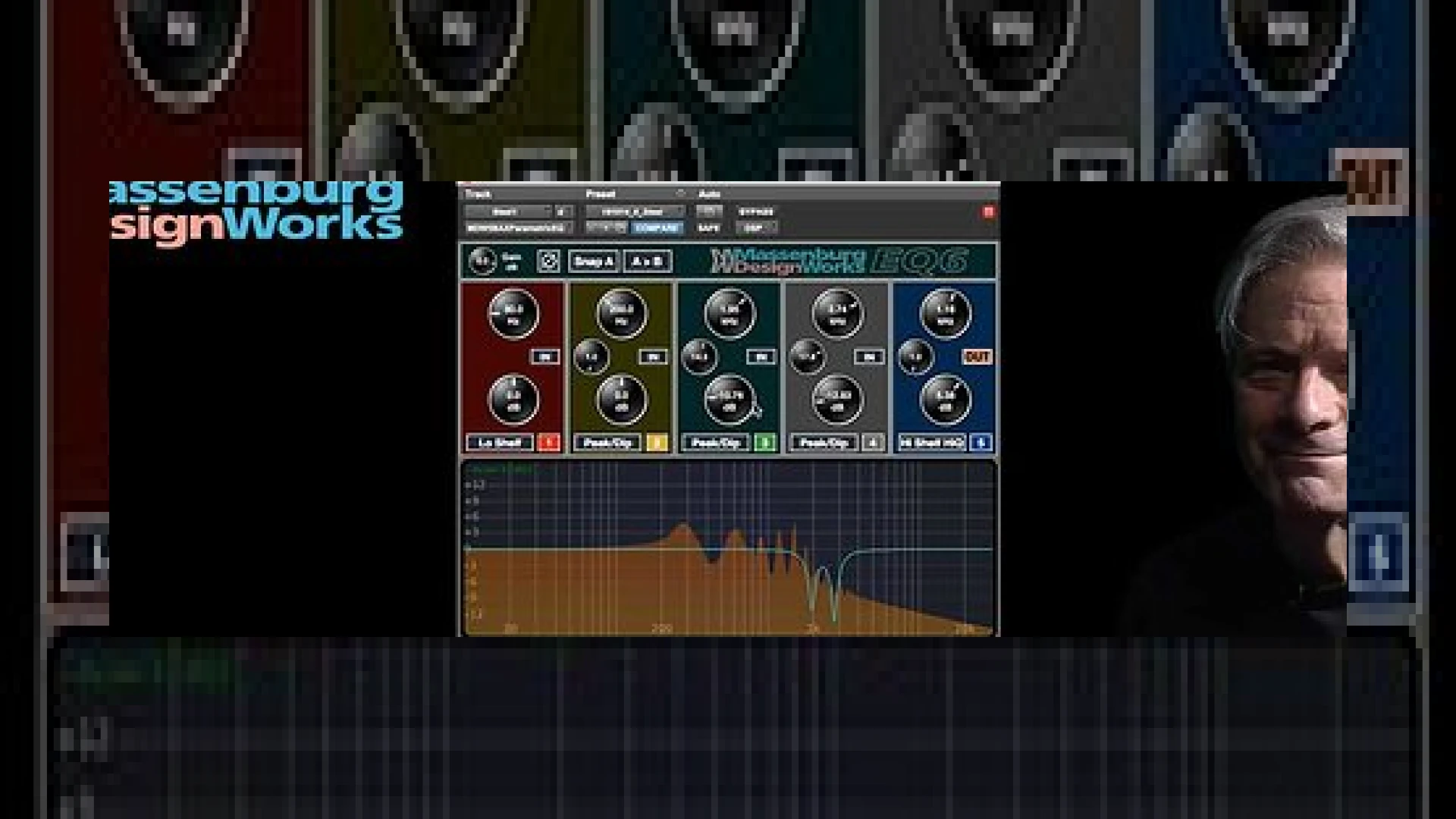Toggle IN button on red Lo Shelf band
Image resolution: width=1456 pixels, height=819 pixels.
[x=544, y=356]
